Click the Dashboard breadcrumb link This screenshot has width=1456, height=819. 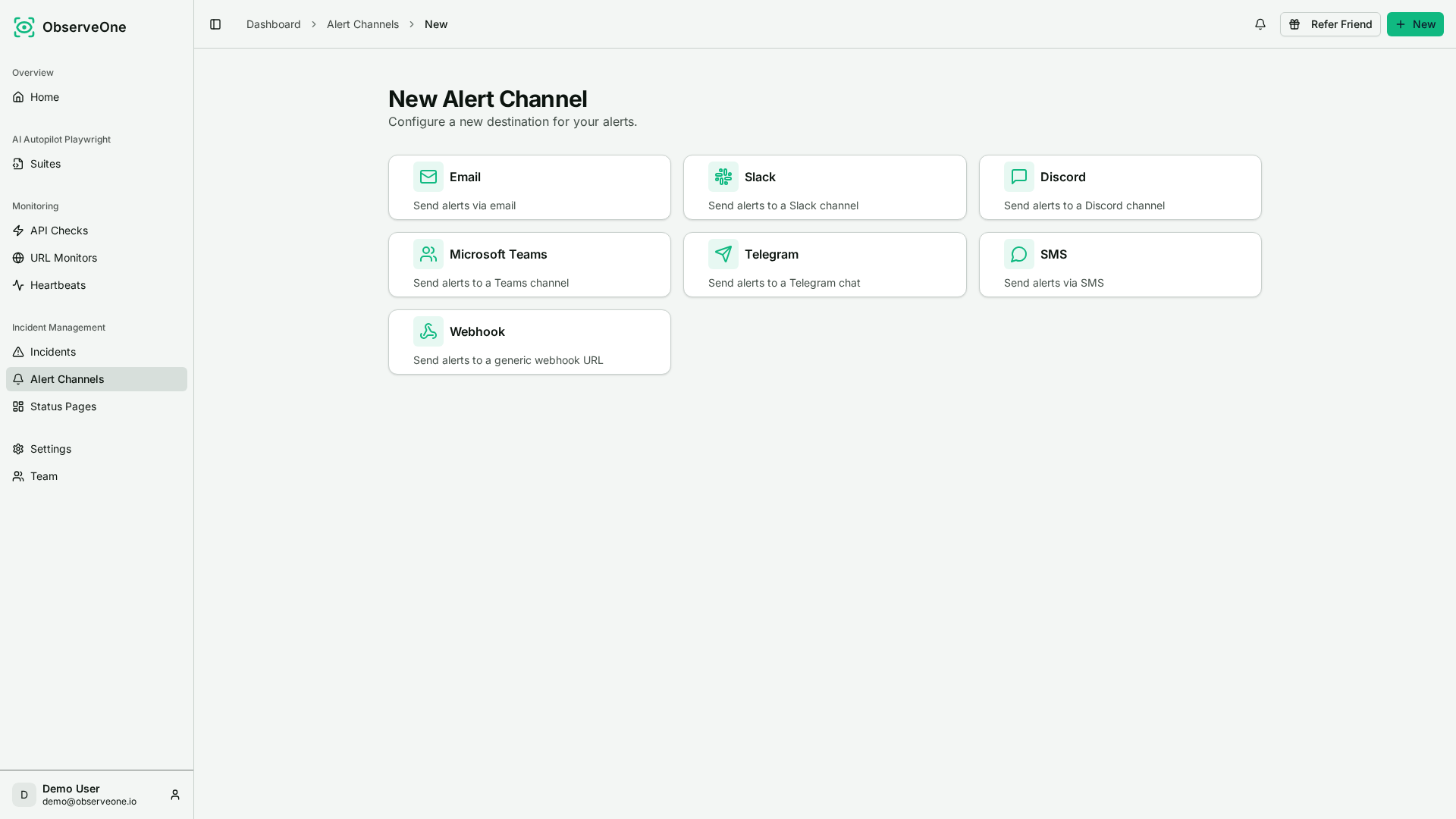pos(274,24)
